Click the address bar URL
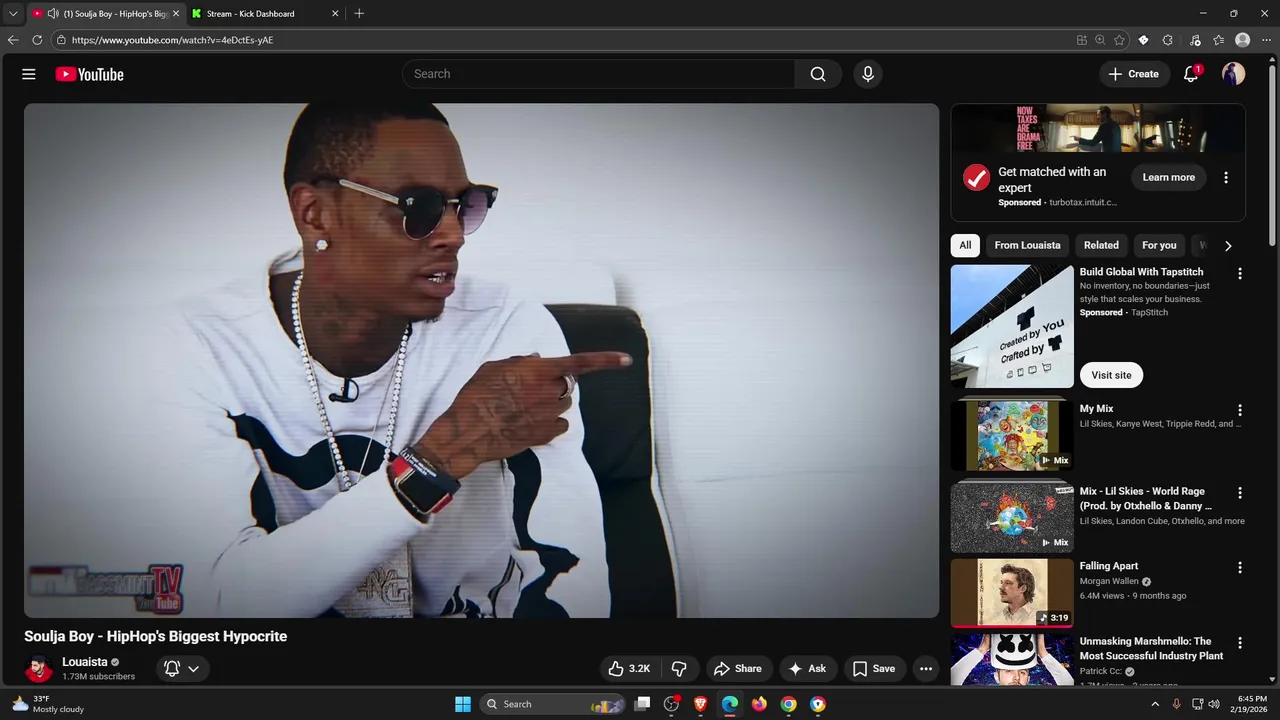Image resolution: width=1280 pixels, height=720 pixels. coord(172,40)
